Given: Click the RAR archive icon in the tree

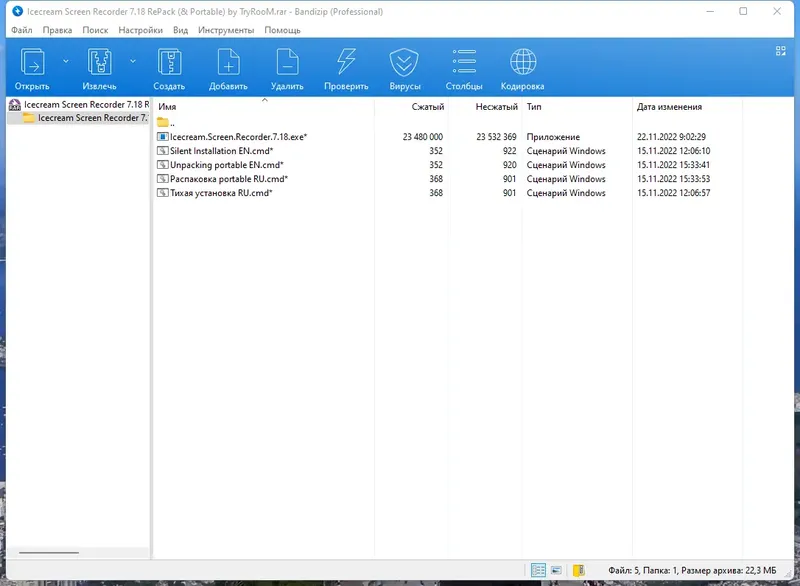Looking at the screenshot, I should point(15,105).
